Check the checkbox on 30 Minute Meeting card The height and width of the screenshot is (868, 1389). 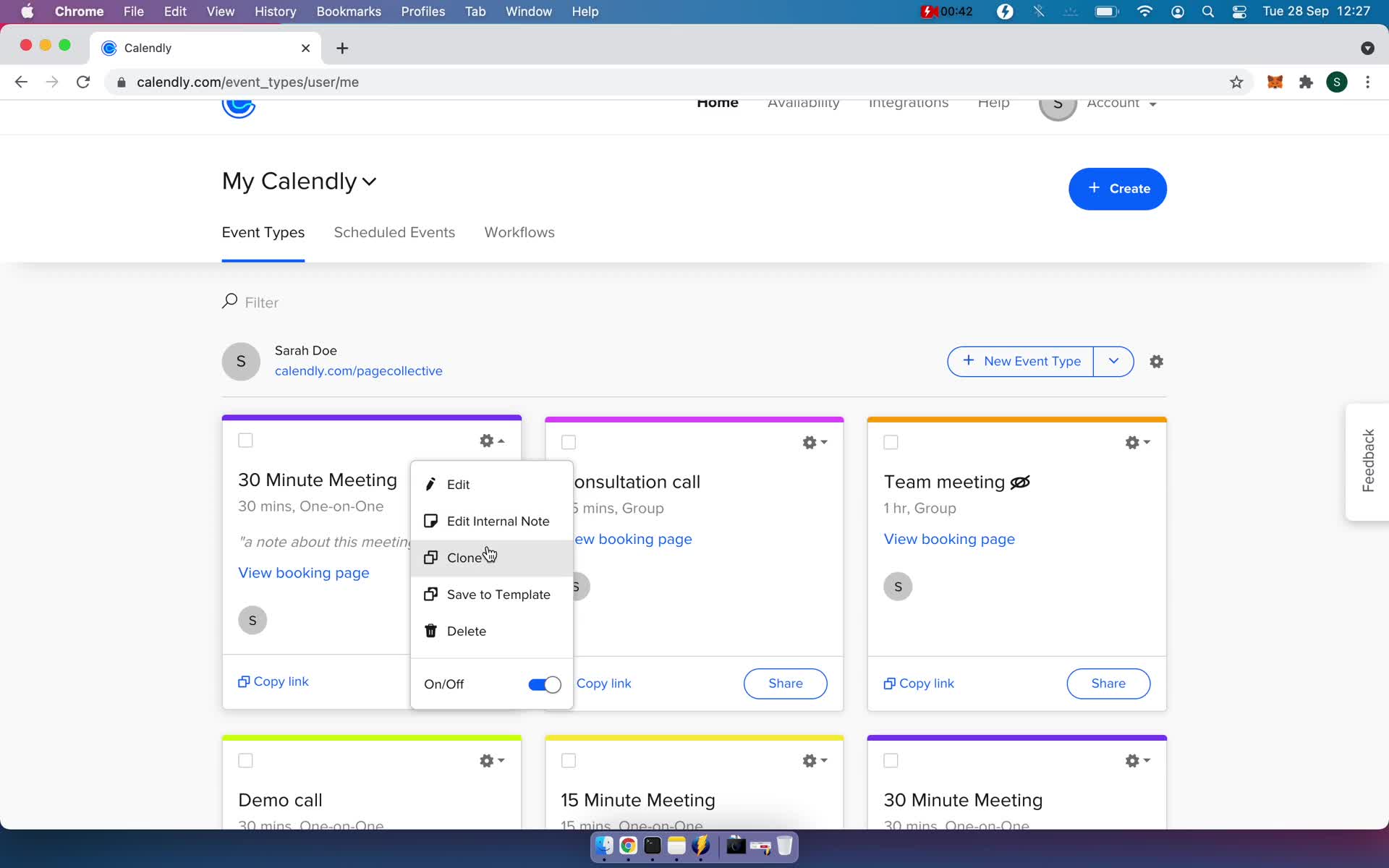point(245,440)
